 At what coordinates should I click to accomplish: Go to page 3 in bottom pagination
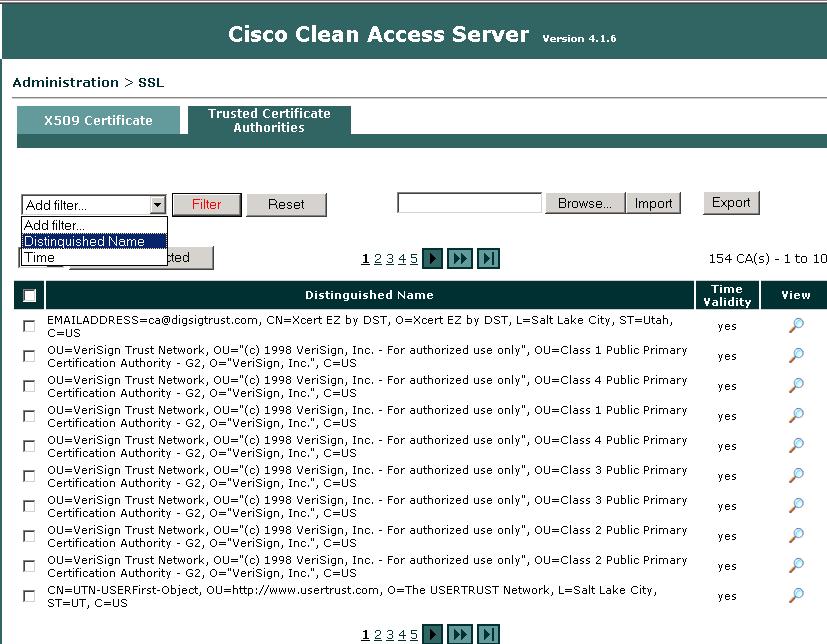pos(390,635)
